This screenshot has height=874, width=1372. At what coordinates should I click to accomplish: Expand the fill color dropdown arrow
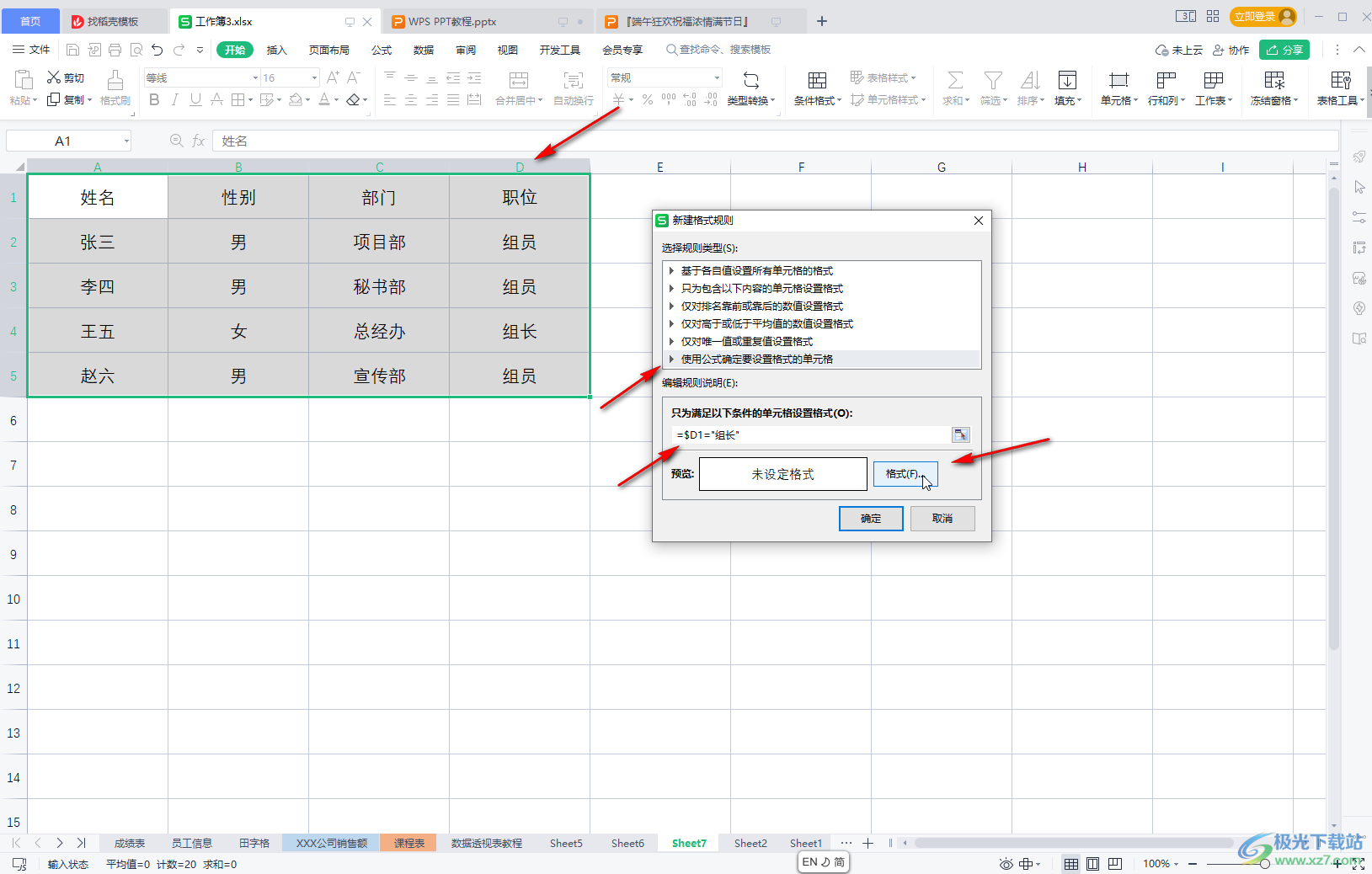click(x=308, y=100)
